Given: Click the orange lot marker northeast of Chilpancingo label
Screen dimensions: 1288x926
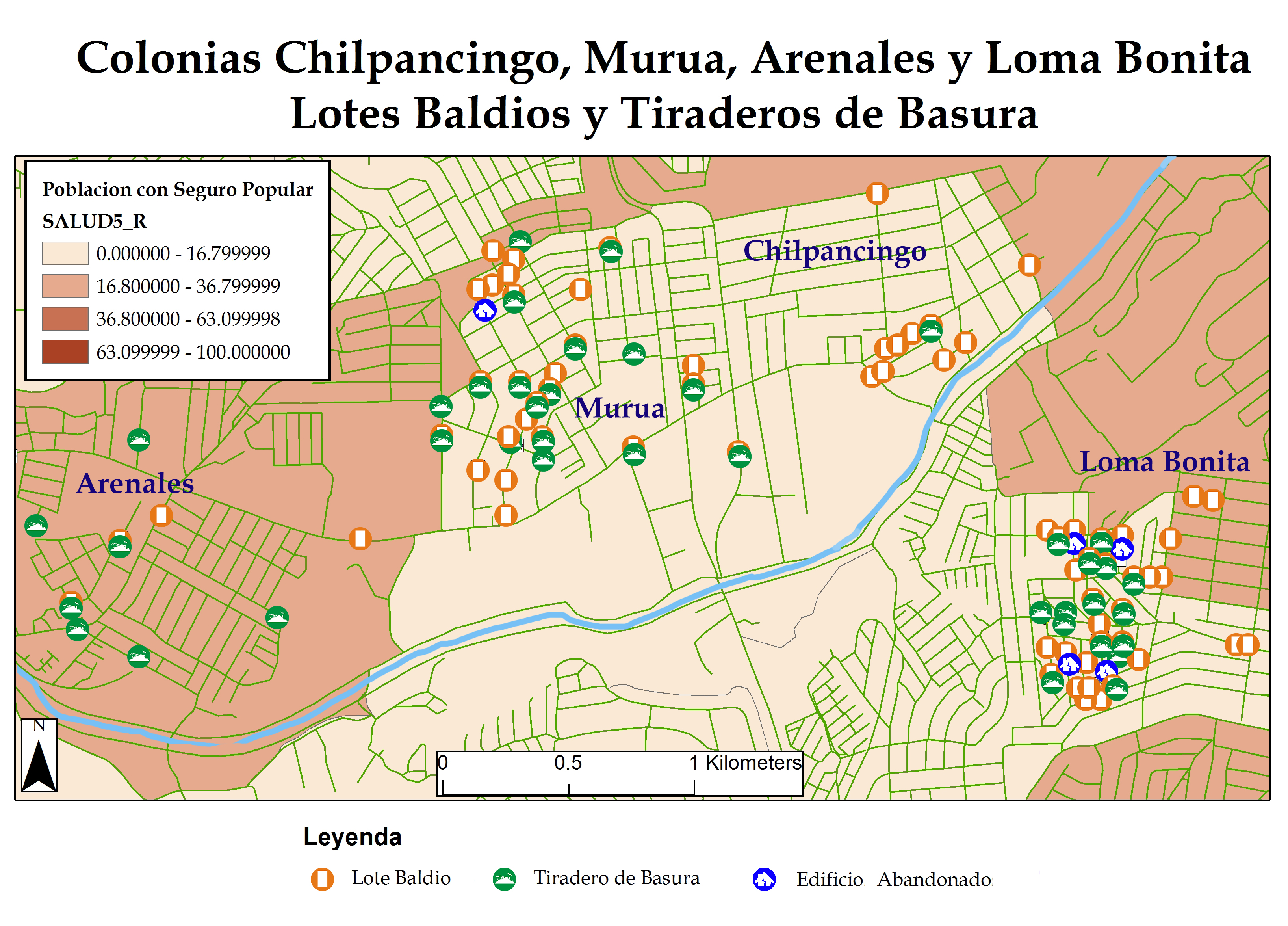Looking at the screenshot, I should 1029,265.
